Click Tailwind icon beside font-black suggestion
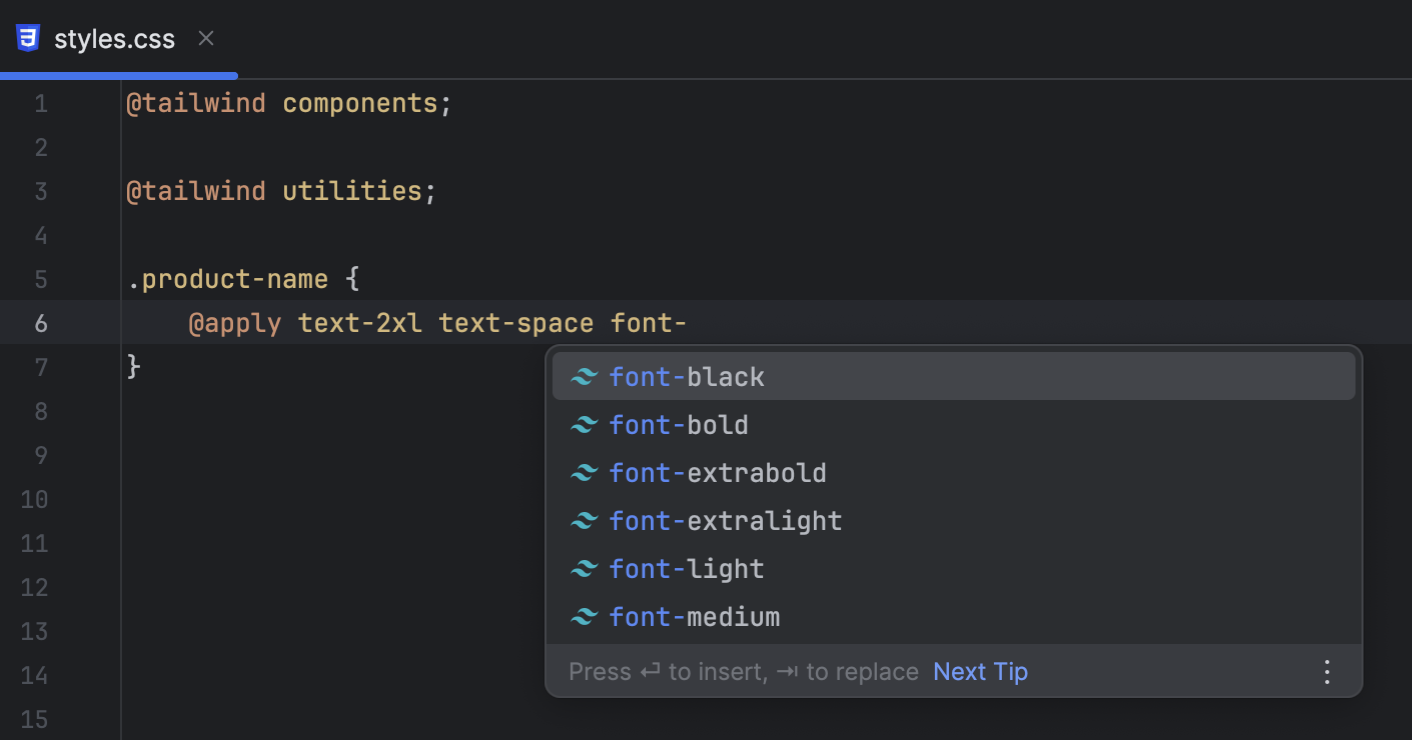 [x=584, y=377]
